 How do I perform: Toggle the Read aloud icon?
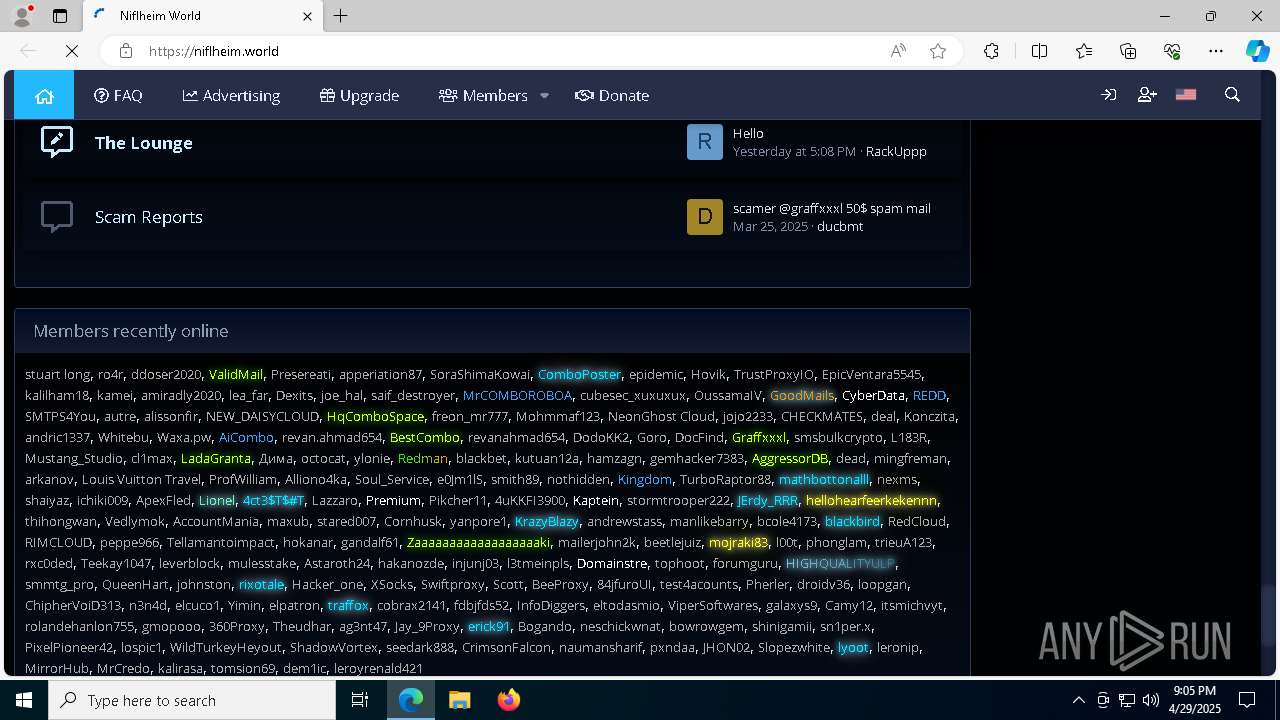coord(898,51)
